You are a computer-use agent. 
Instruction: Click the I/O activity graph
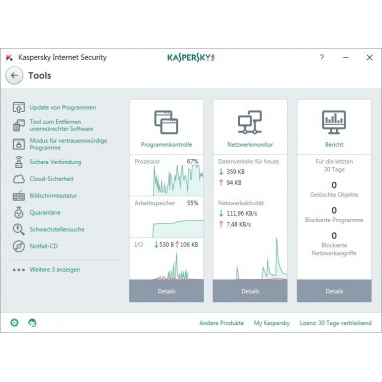click(178, 266)
